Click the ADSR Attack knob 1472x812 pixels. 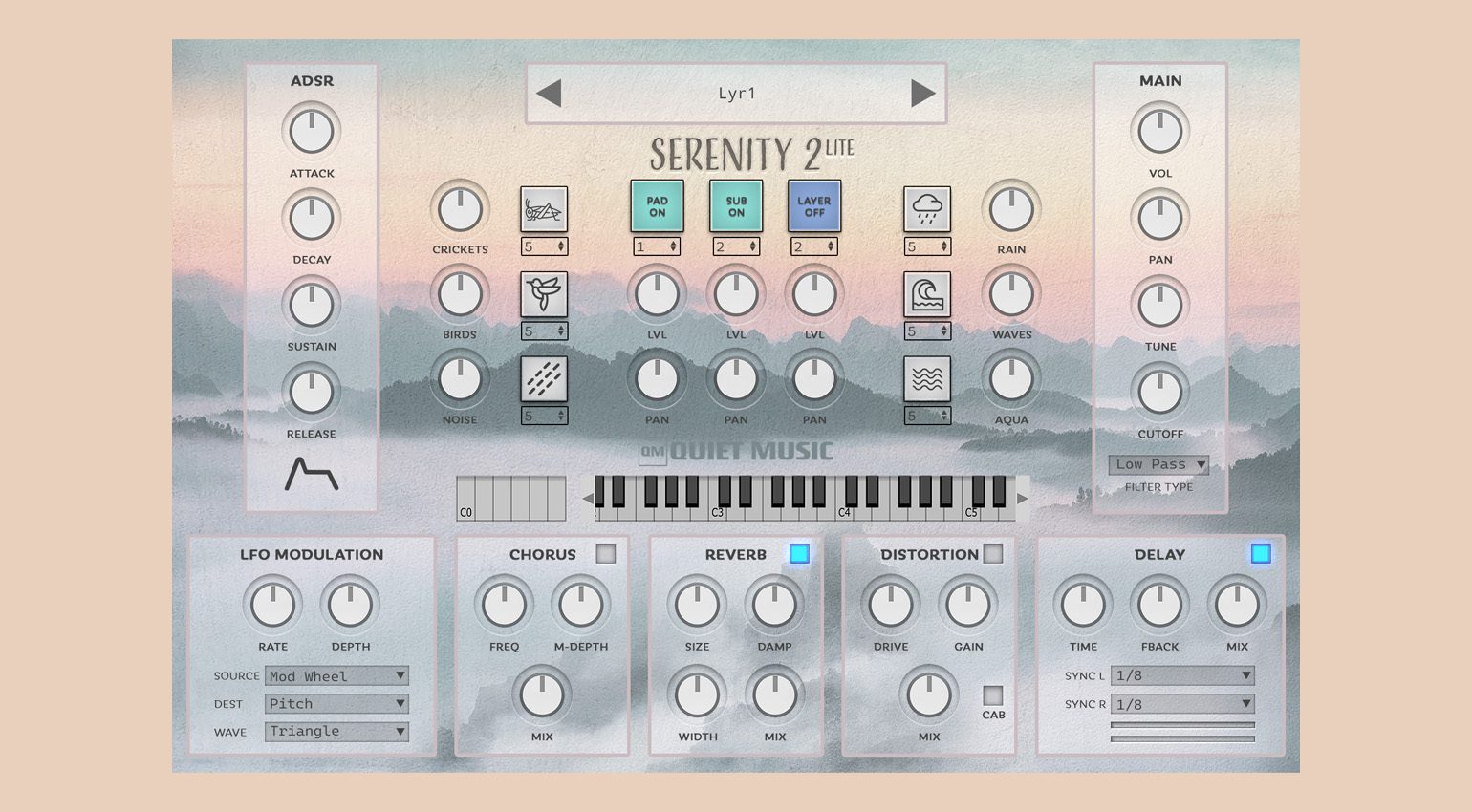pos(312,131)
